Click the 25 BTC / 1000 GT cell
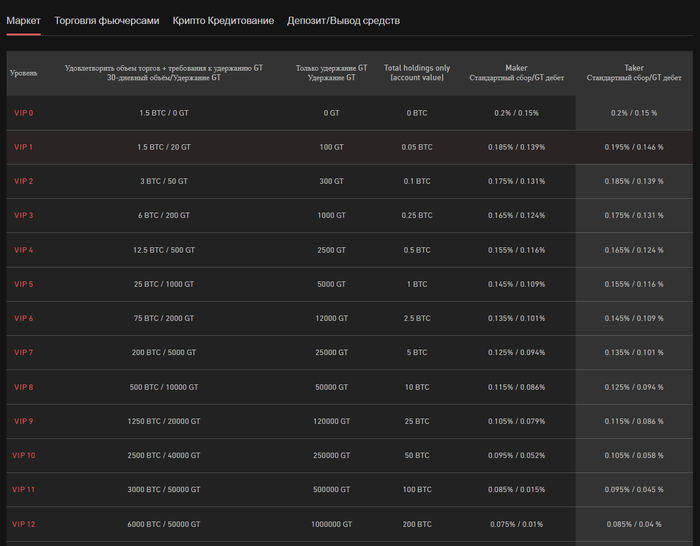700x546 pixels. tap(163, 284)
